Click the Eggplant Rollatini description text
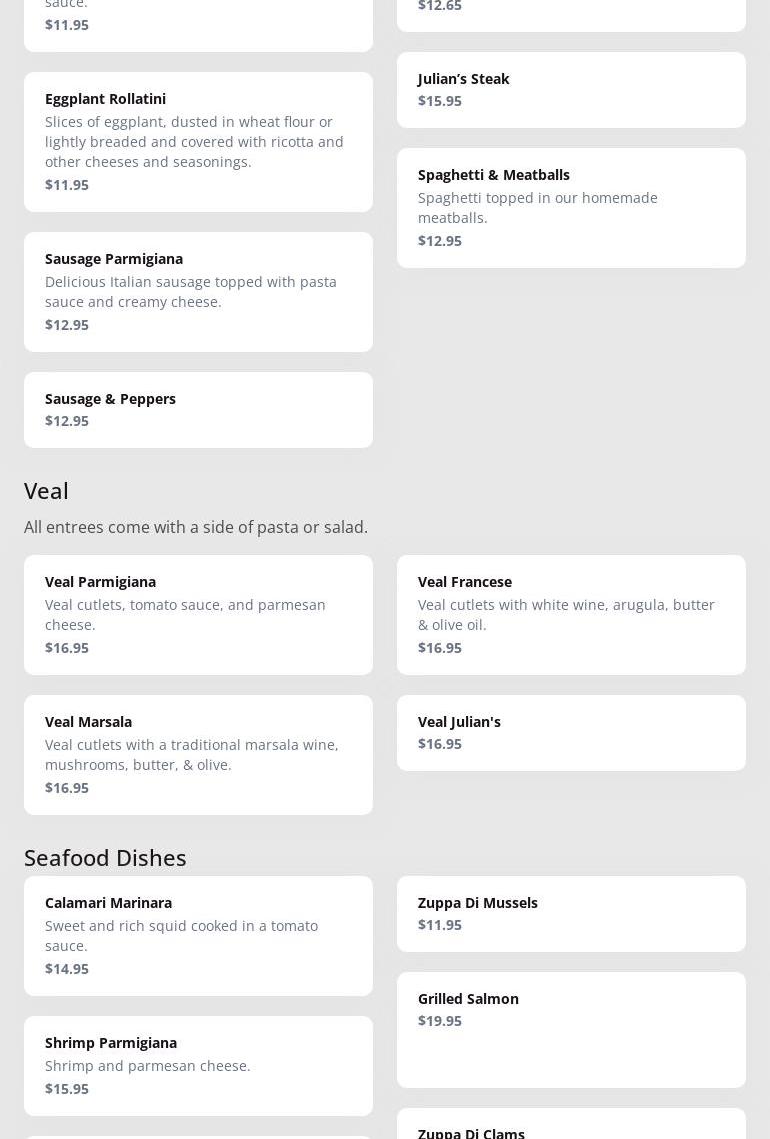This screenshot has width=770, height=1139. point(194,142)
